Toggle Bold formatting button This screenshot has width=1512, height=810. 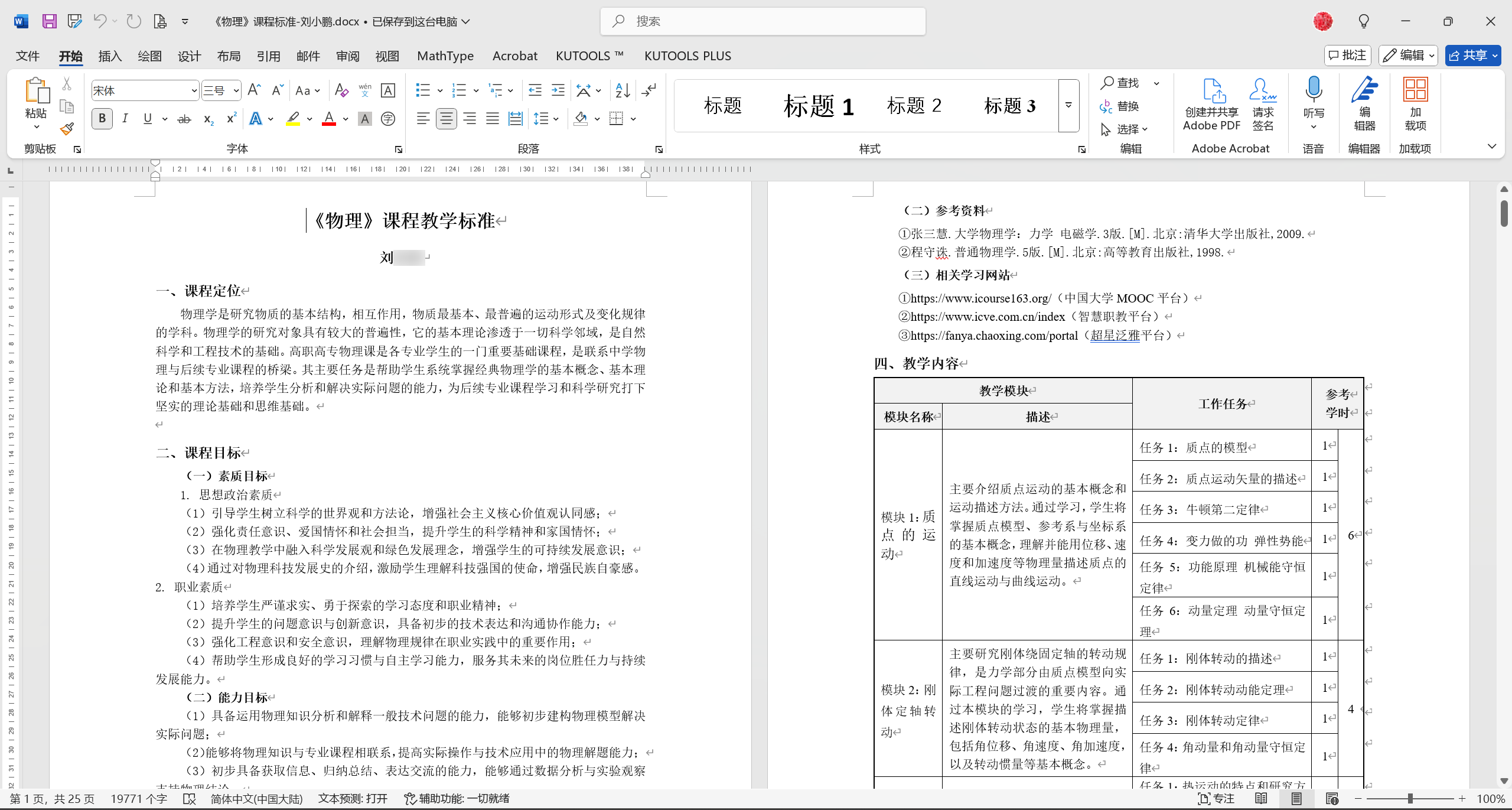(102, 119)
